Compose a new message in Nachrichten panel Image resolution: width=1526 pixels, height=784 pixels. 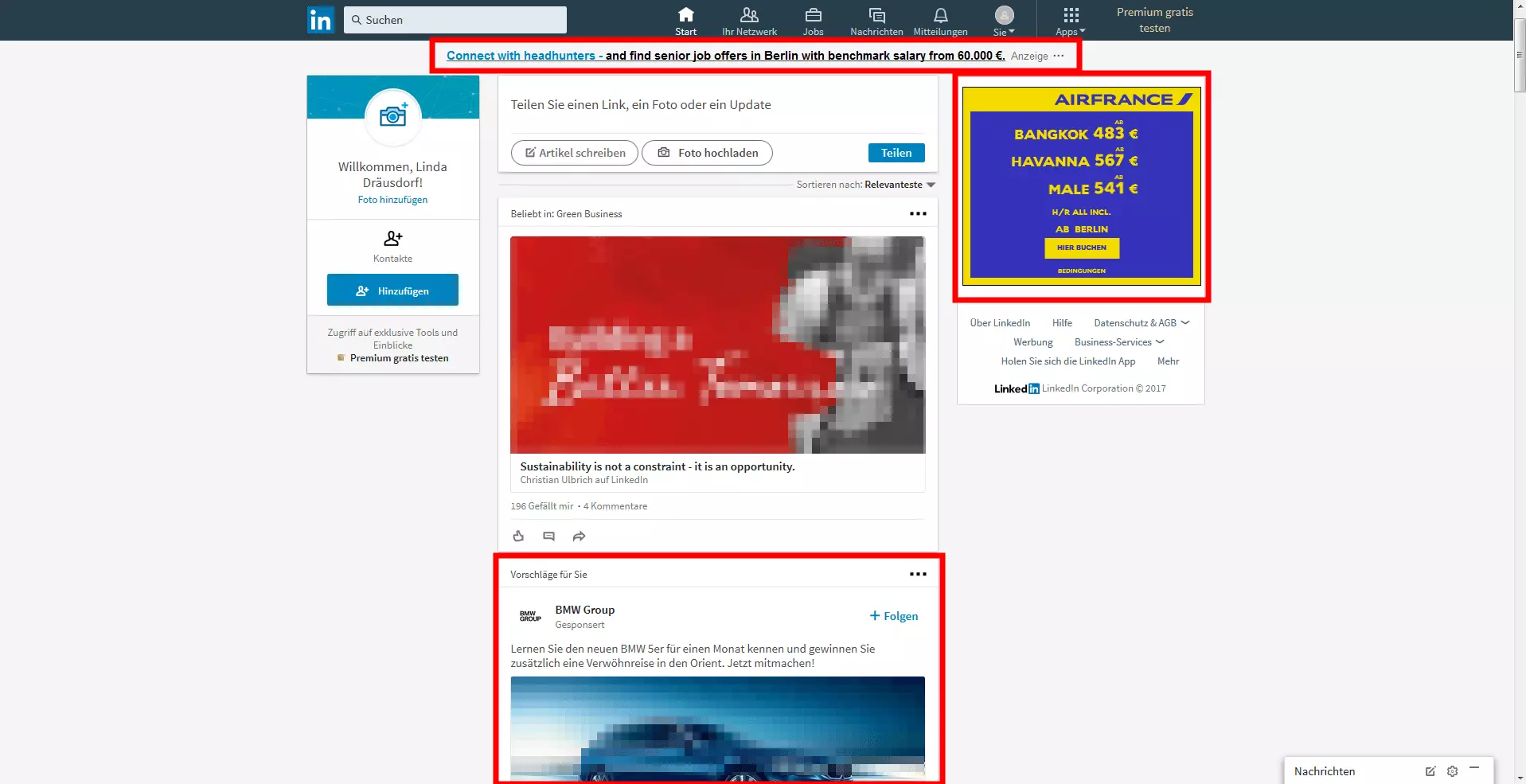[x=1430, y=771]
